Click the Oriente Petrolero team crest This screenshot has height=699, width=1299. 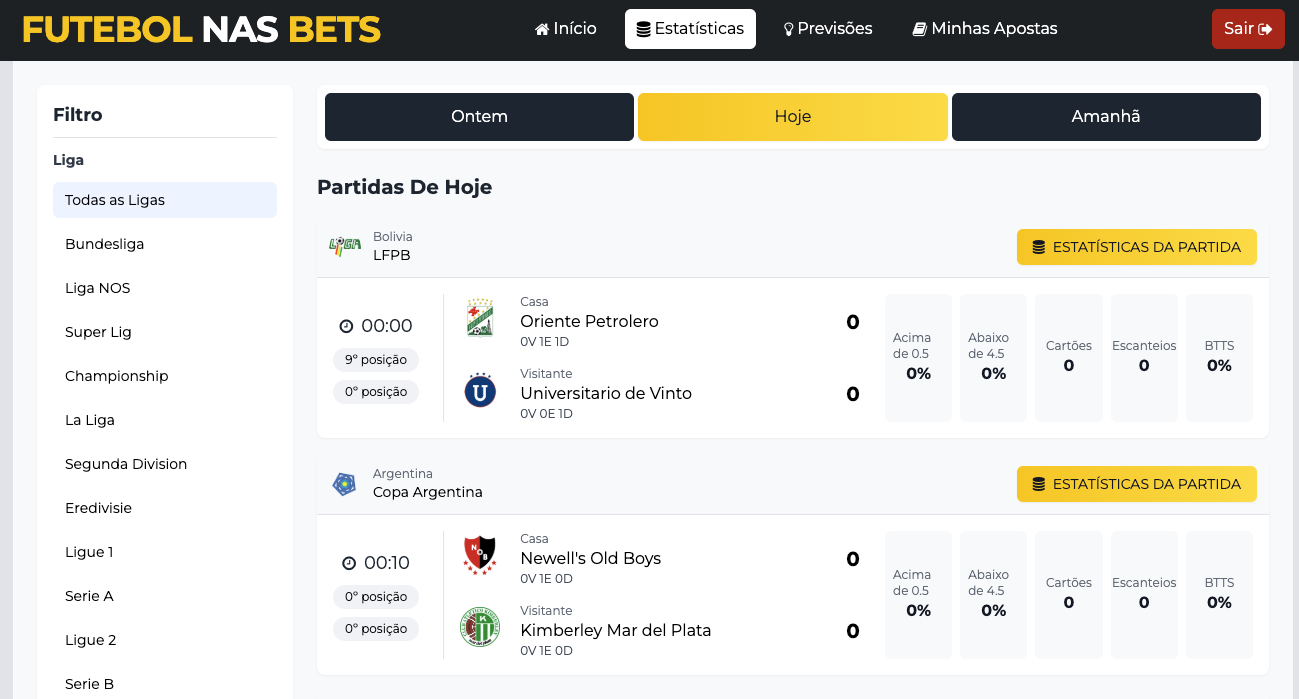coord(480,318)
